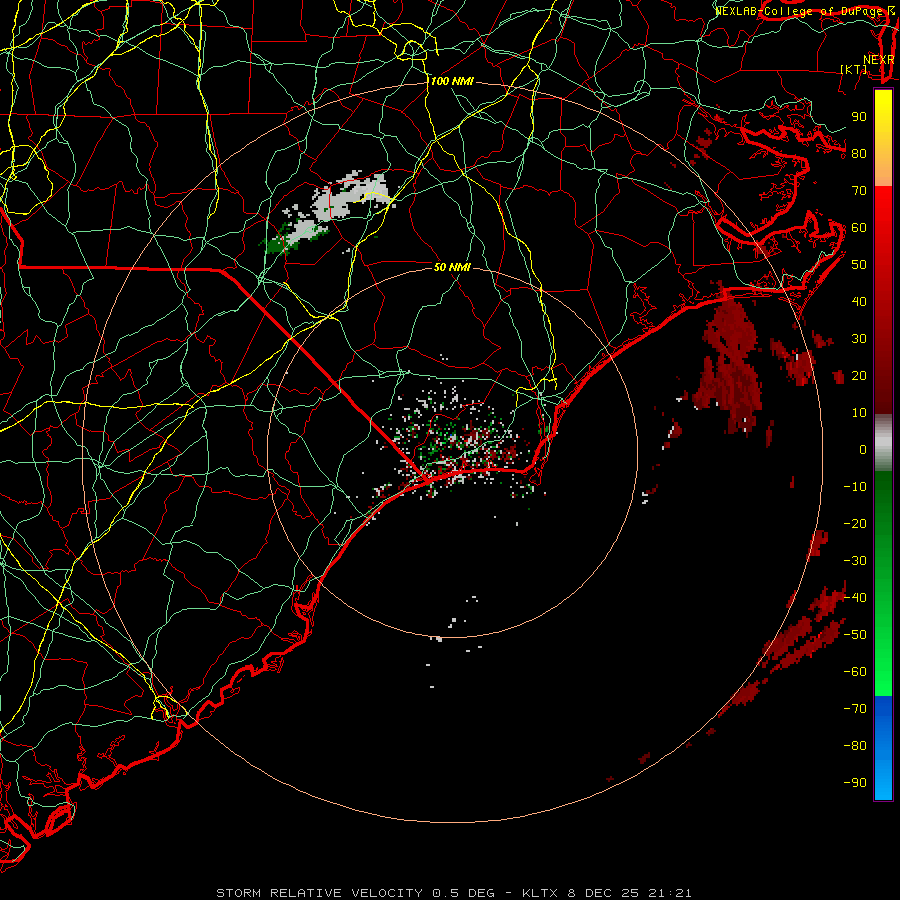Click the -50 value on velocity scale
Viewport: 900px width, 900px height.
click(x=855, y=635)
